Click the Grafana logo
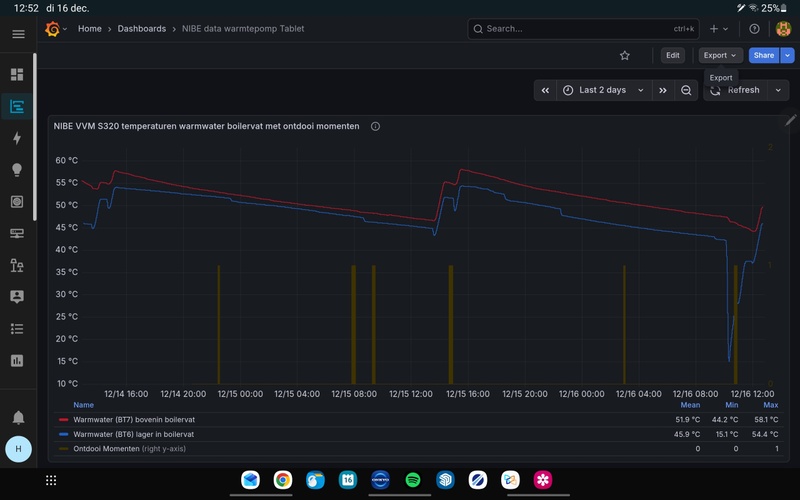Viewport: 800px width, 500px height. (53, 29)
